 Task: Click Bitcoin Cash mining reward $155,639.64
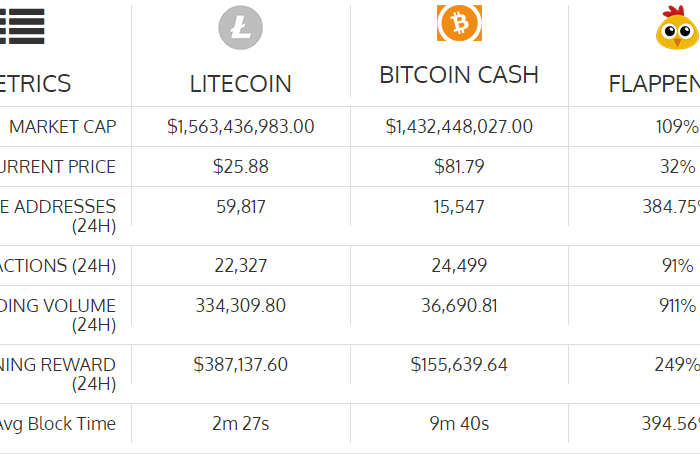coord(459,365)
